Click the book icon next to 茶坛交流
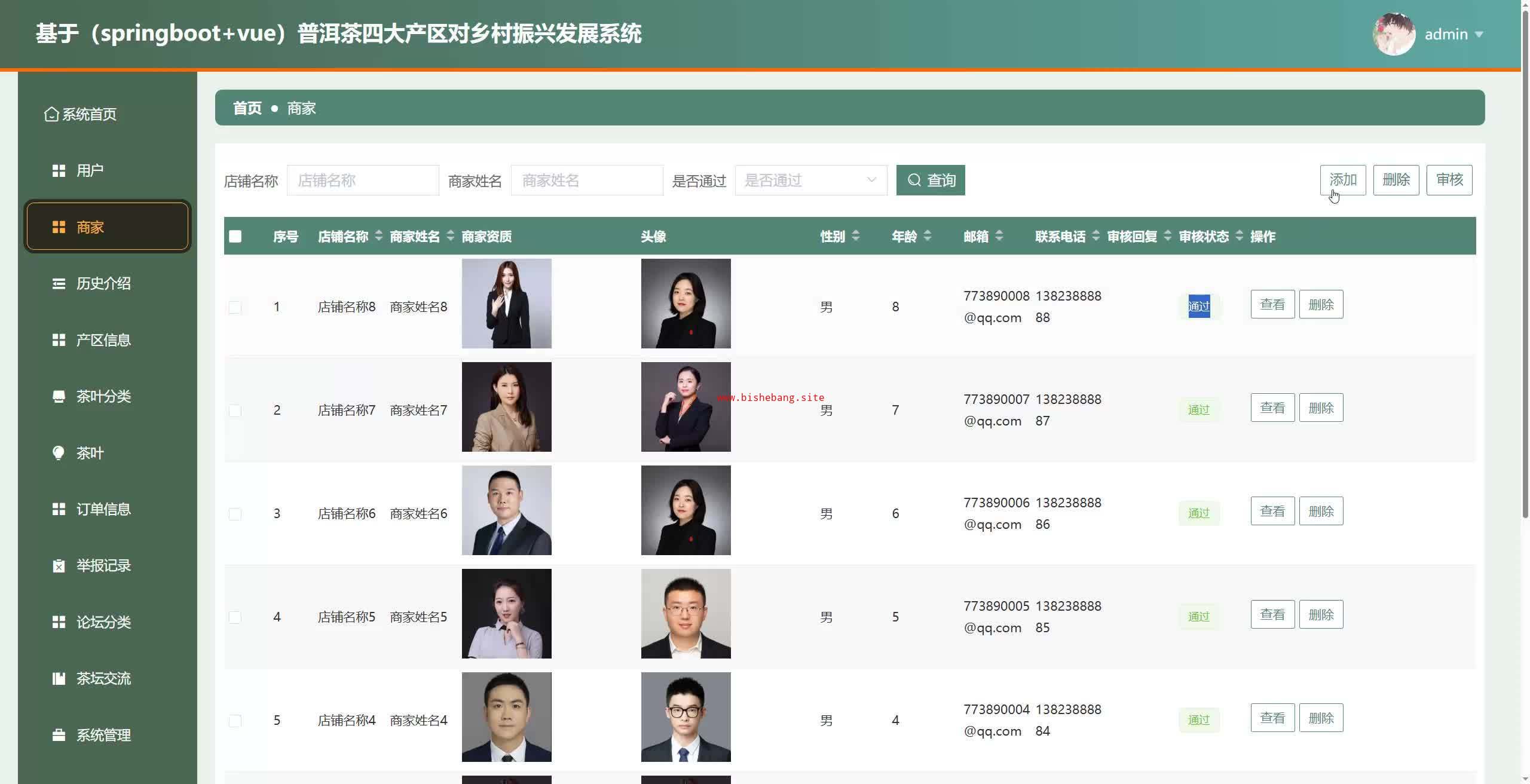Screen dimensions: 1530x784 coord(59,678)
